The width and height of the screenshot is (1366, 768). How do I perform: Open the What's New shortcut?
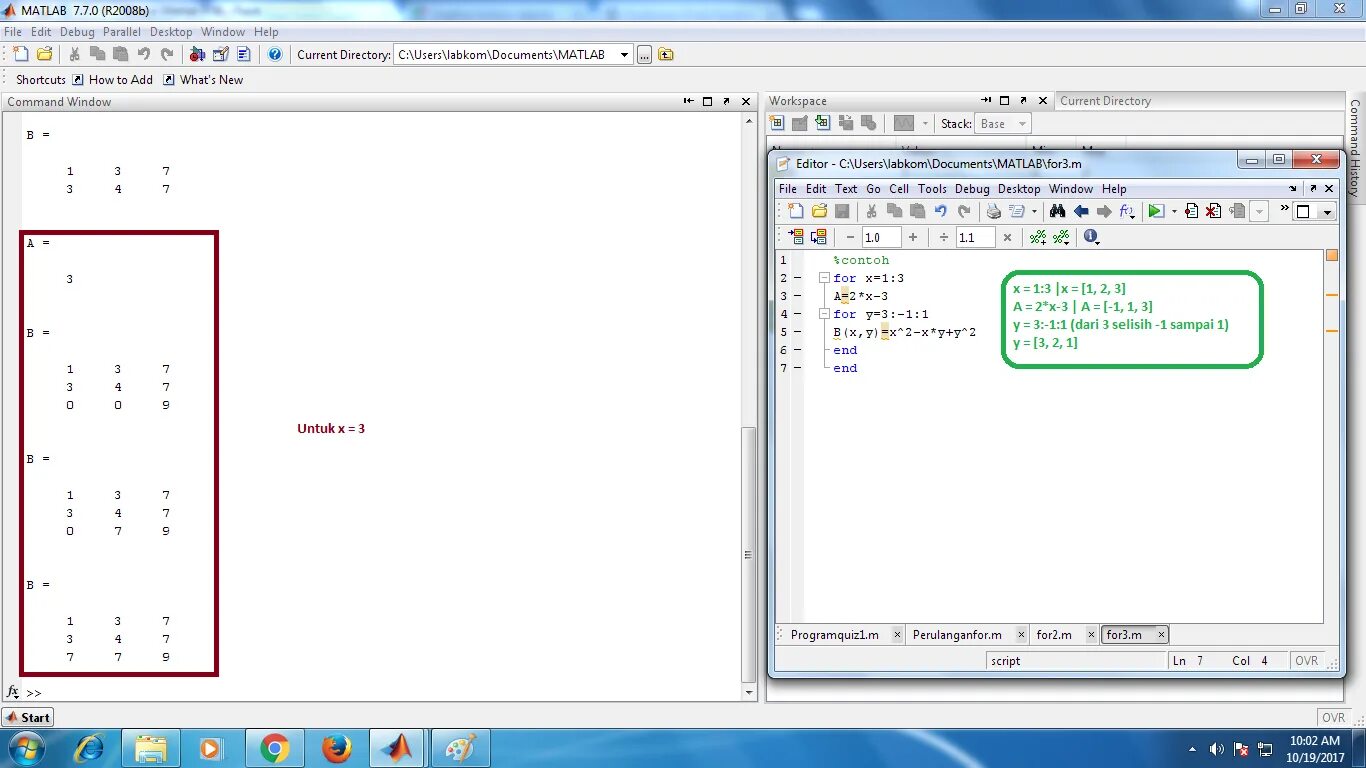pyautogui.click(x=203, y=80)
